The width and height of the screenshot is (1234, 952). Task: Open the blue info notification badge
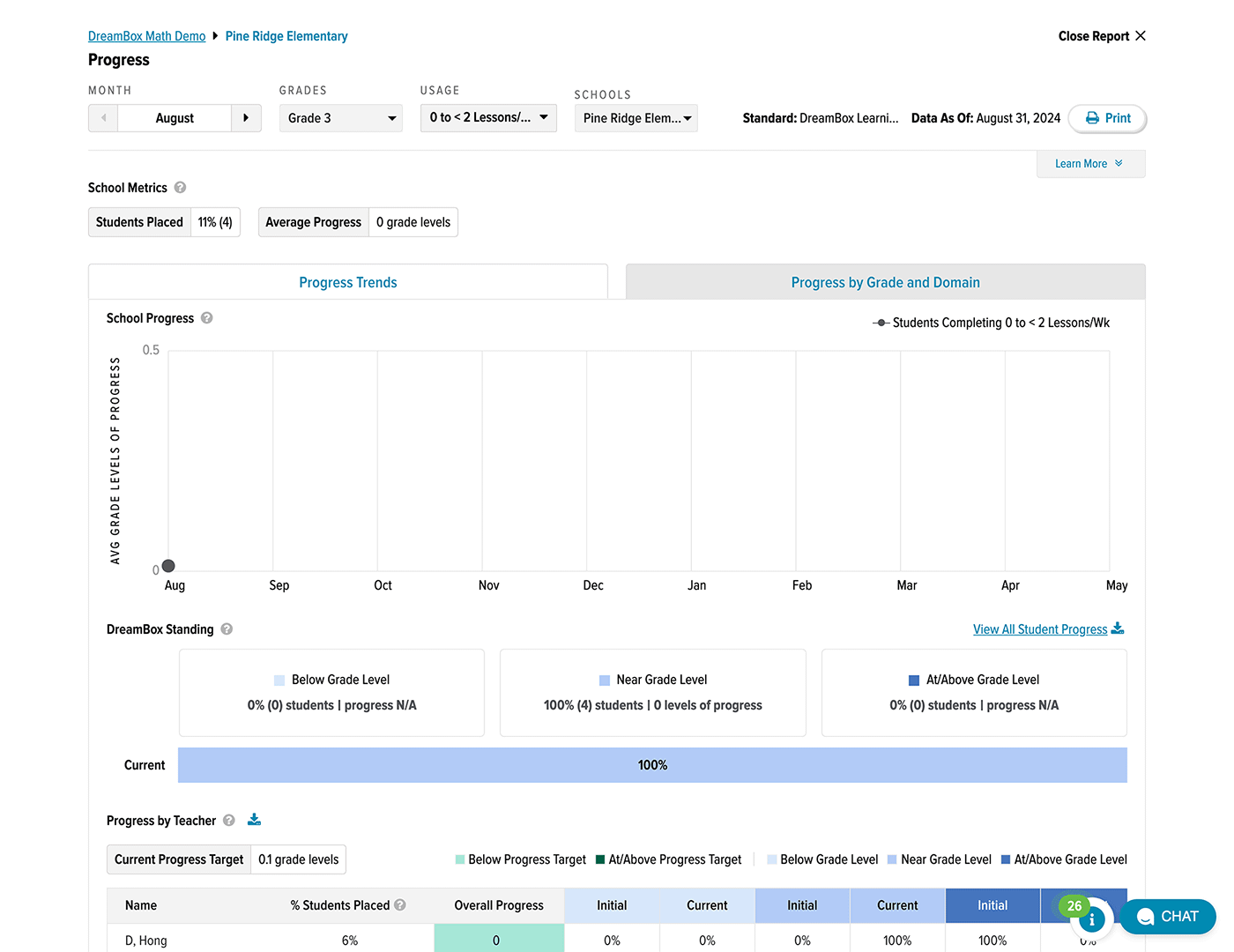coord(1091,919)
